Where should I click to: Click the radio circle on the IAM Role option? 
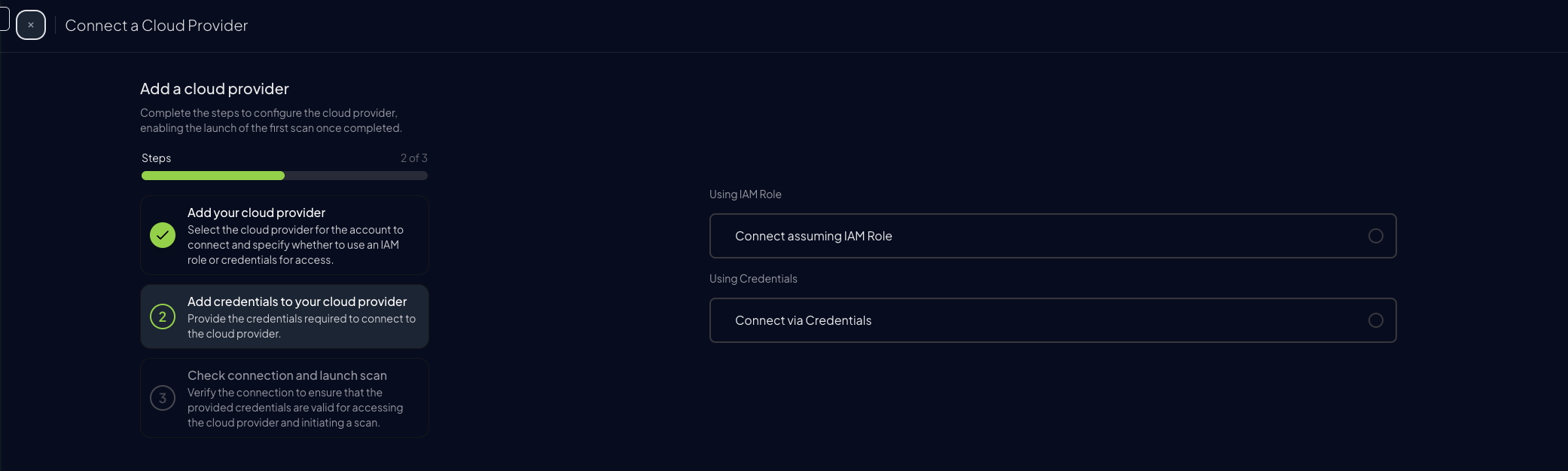tap(1377, 235)
